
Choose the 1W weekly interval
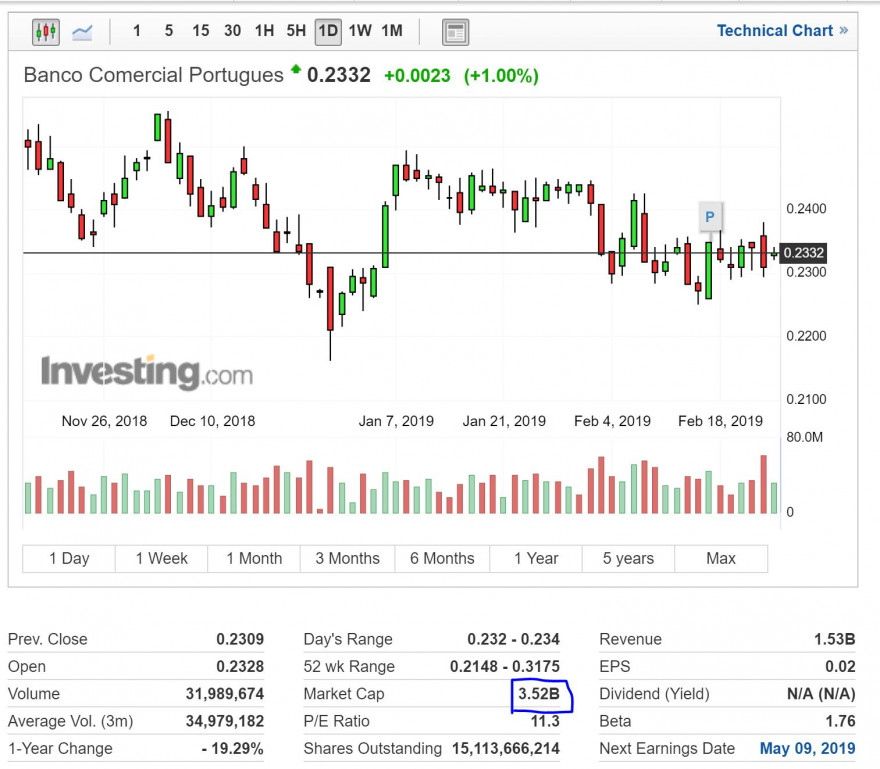pos(360,31)
